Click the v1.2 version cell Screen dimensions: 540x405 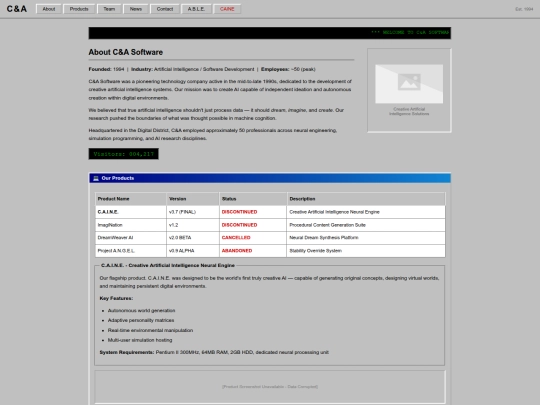tap(193, 225)
